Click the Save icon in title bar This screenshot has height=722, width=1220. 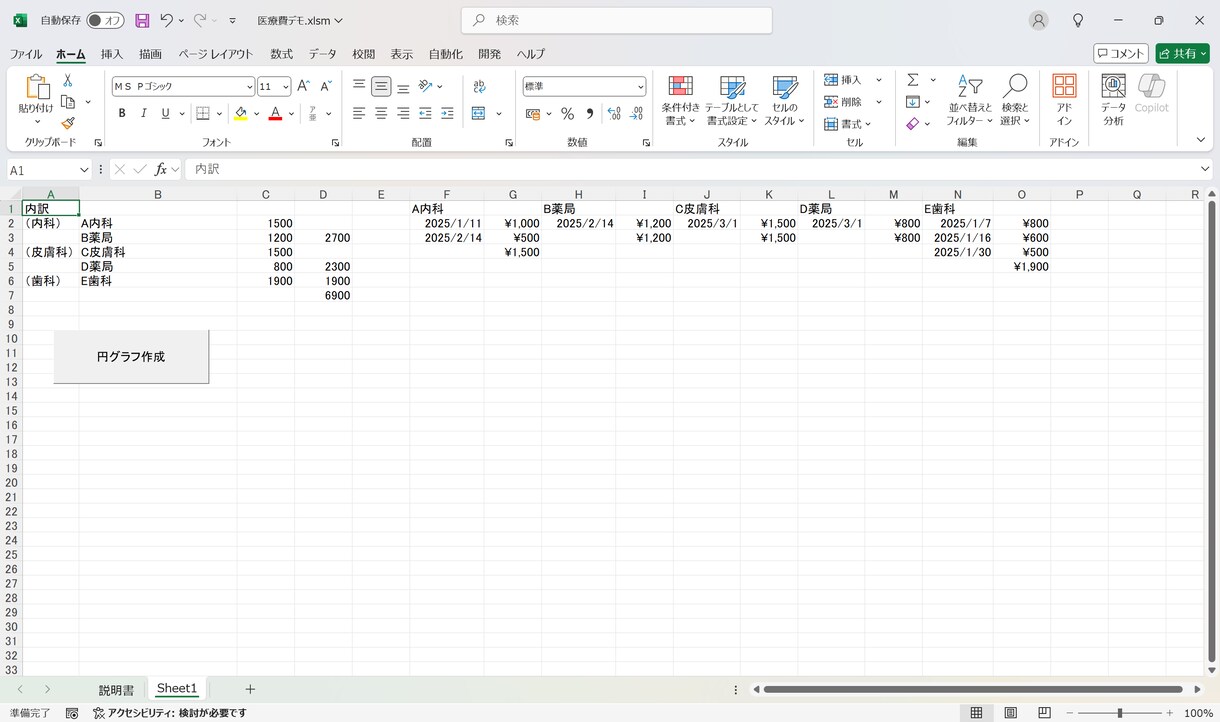click(142, 20)
